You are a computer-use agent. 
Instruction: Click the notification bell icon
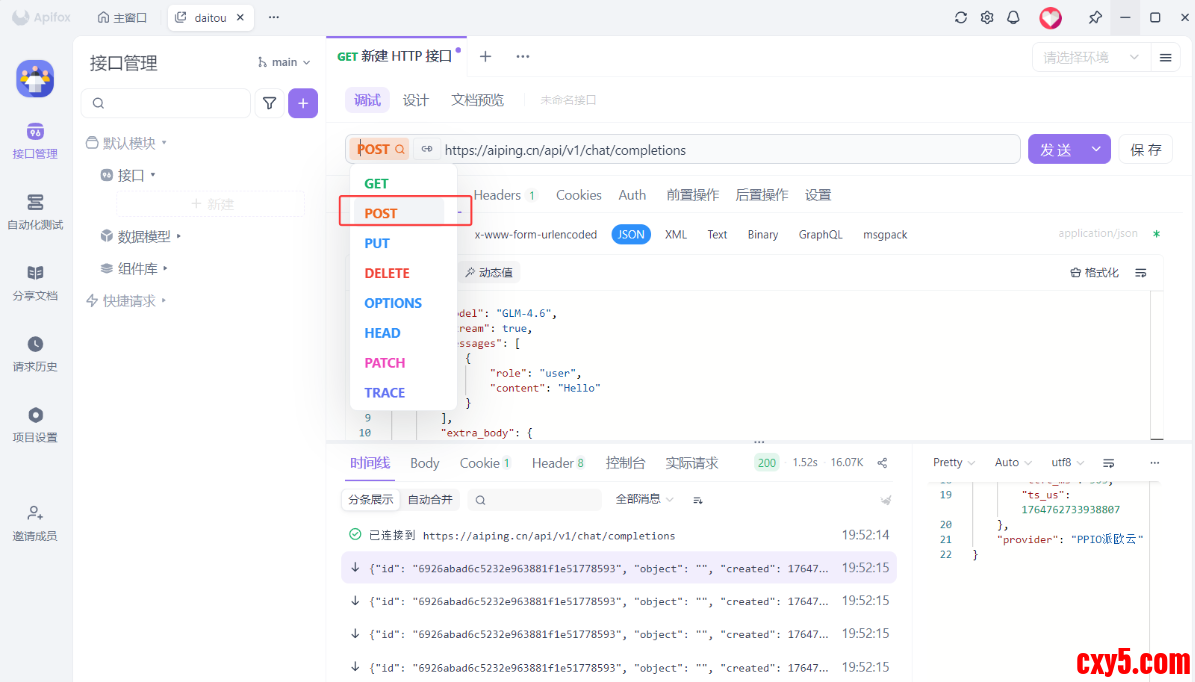pos(1013,18)
